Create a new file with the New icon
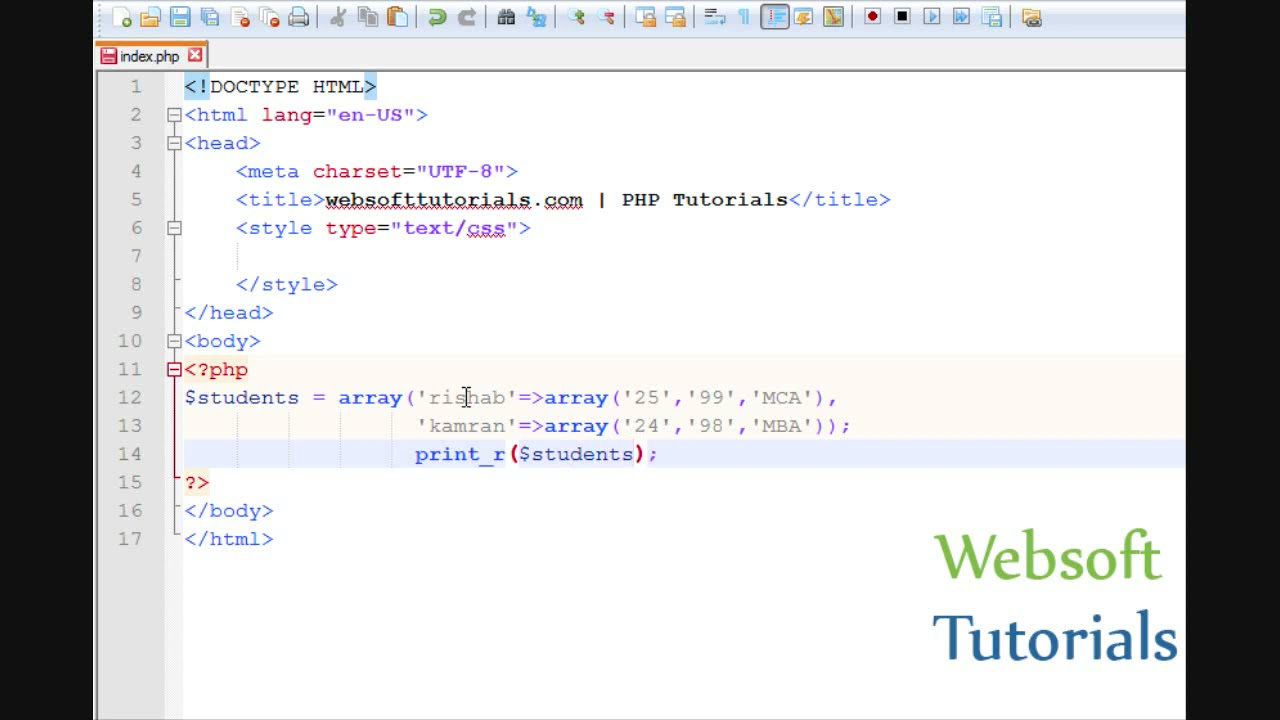Viewport: 1280px width, 720px height. point(122,17)
